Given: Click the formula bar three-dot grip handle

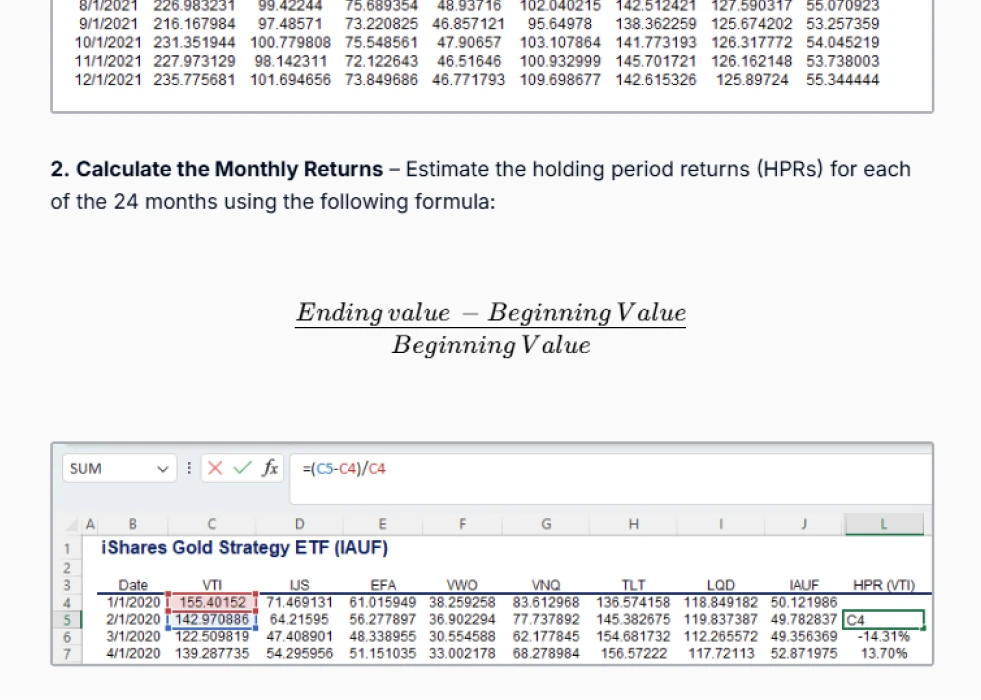Looking at the screenshot, I should (x=190, y=468).
